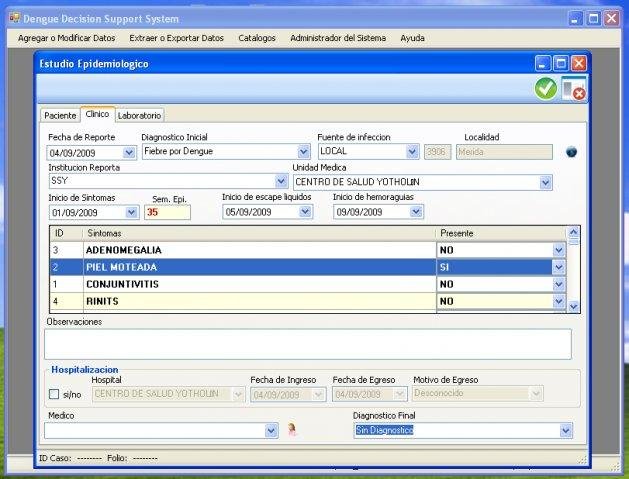The width and height of the screenshot is (629, 479).
Task: Click the Sem. Epi. field showing 35
Action: [167, 212]
